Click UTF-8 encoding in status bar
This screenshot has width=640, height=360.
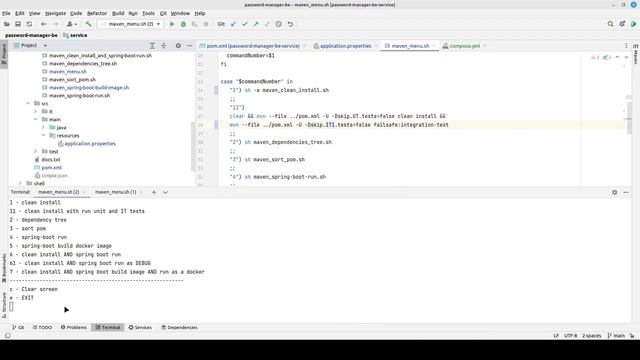click(570, 336)
